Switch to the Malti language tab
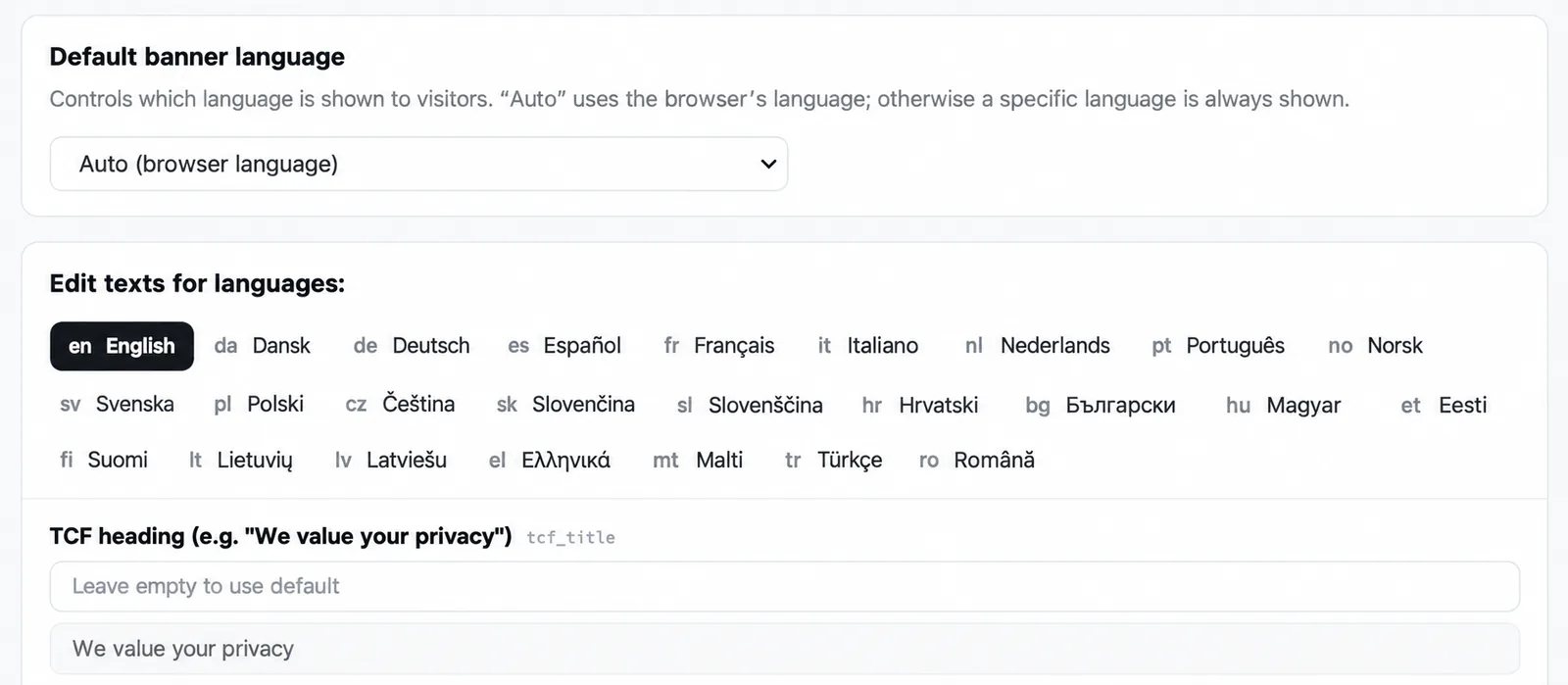1568x685 pixels. point(698,460)
